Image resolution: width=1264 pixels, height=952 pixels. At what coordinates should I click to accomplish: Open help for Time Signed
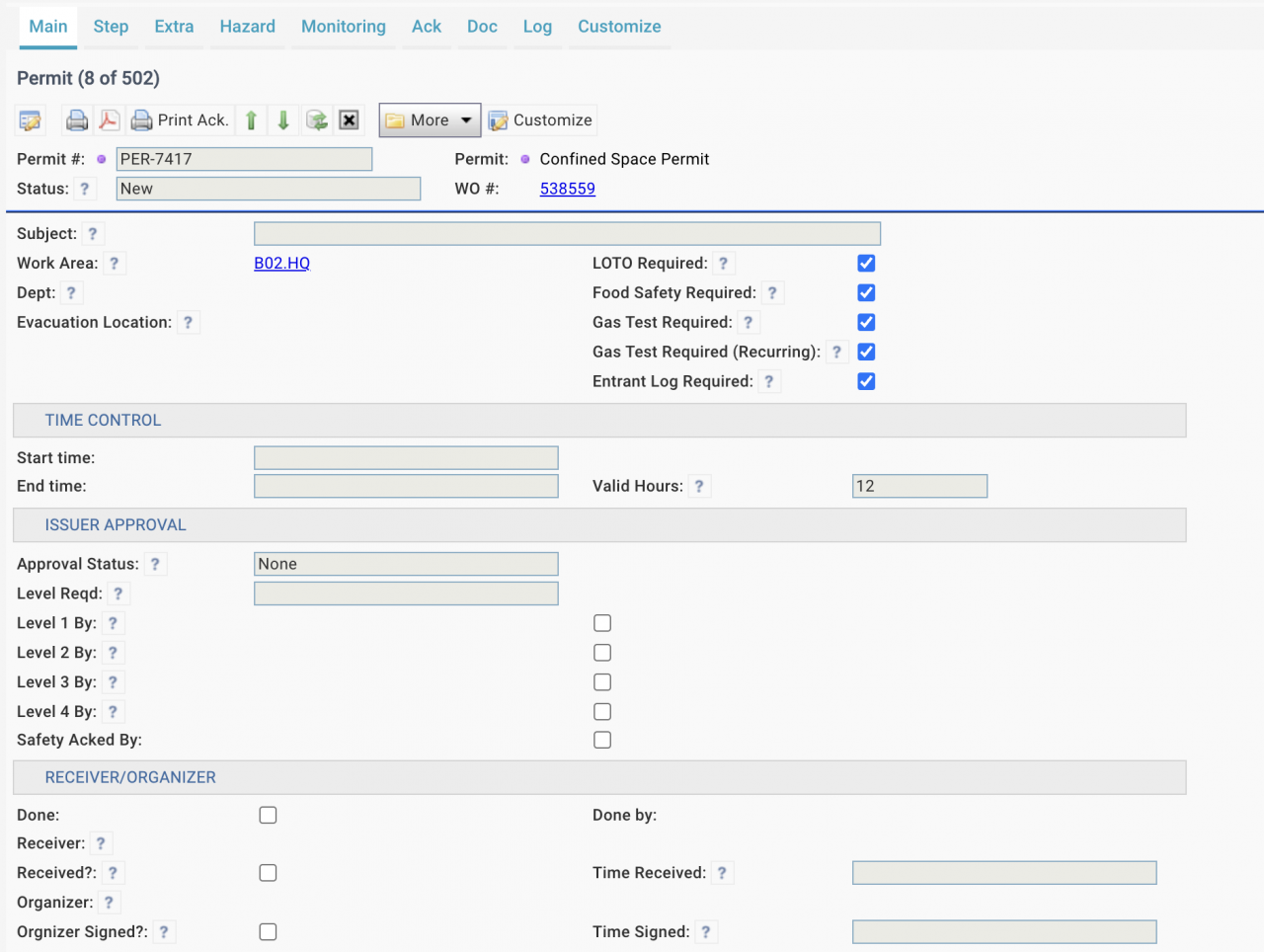706,932
